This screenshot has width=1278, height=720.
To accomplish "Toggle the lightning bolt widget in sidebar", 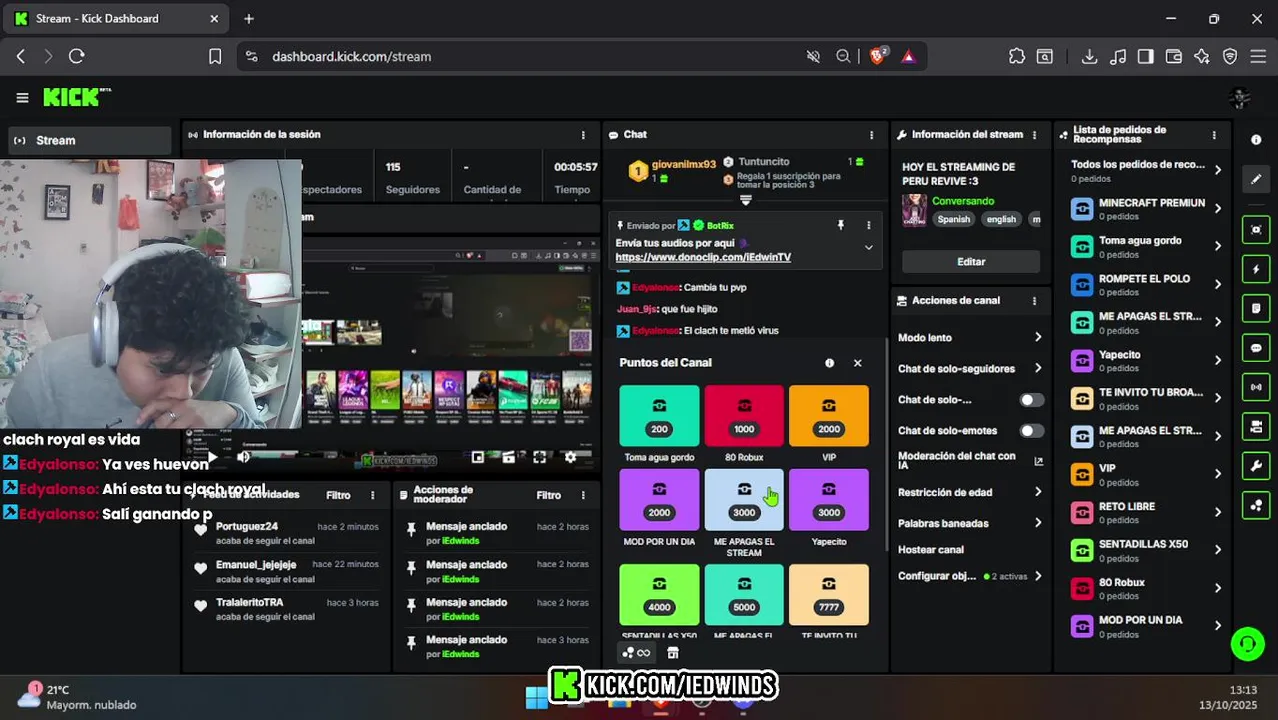I will 1256,270.
